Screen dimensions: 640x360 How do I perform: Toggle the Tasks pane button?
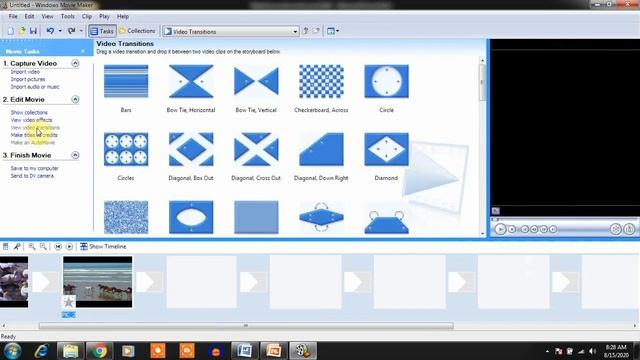(x=102, y=31)
